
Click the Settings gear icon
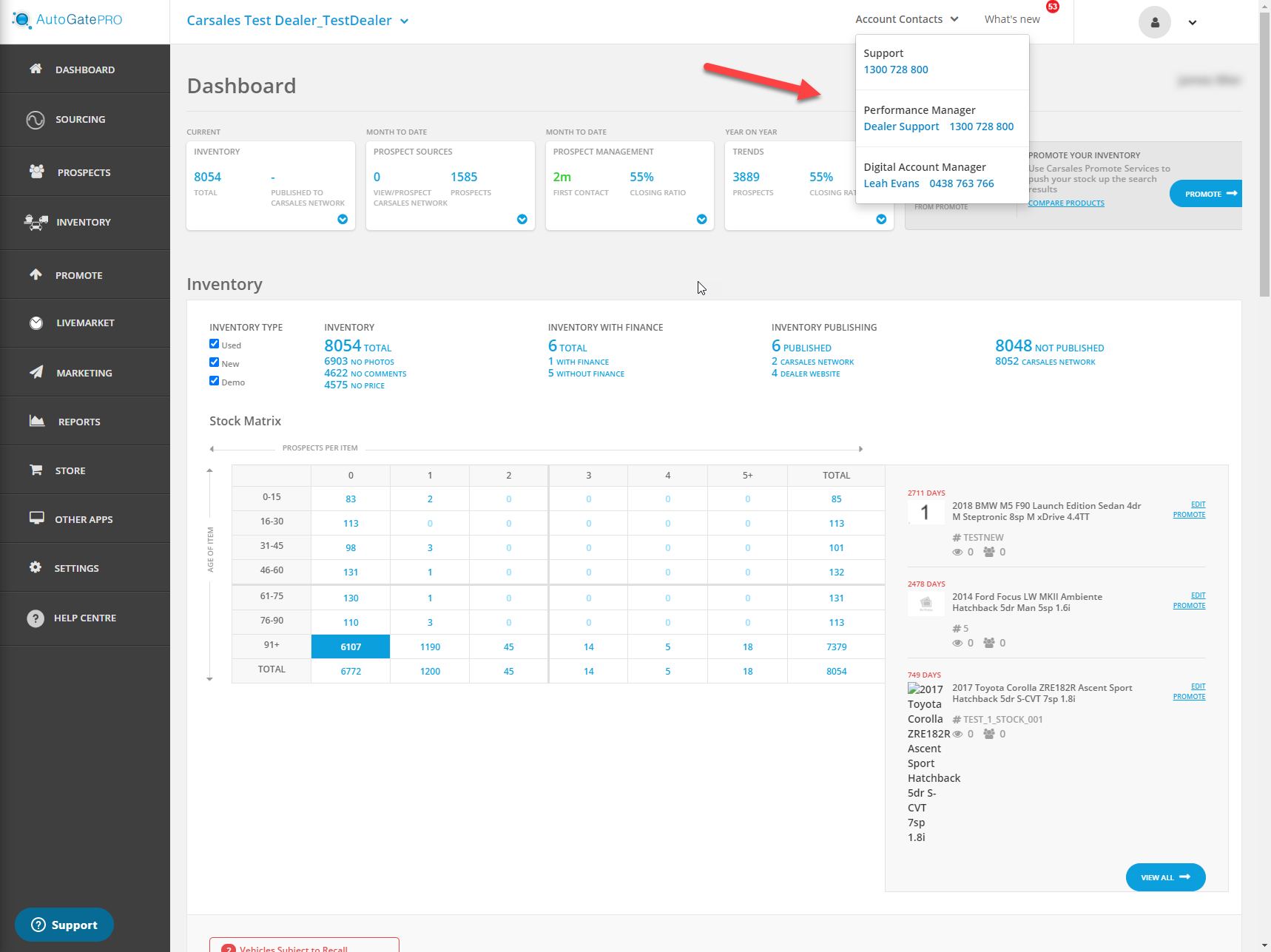pos(36,567)
